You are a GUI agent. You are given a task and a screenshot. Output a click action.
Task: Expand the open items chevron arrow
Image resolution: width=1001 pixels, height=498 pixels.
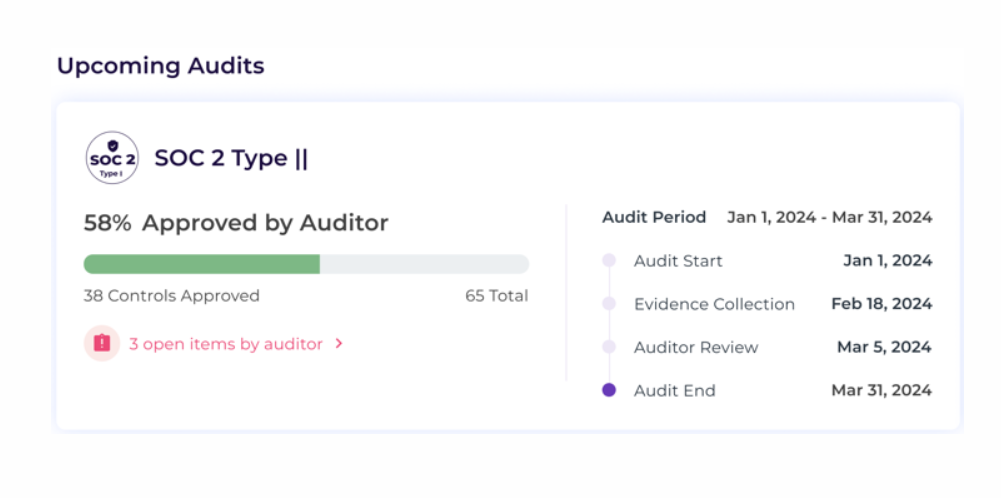click(339, 344)
